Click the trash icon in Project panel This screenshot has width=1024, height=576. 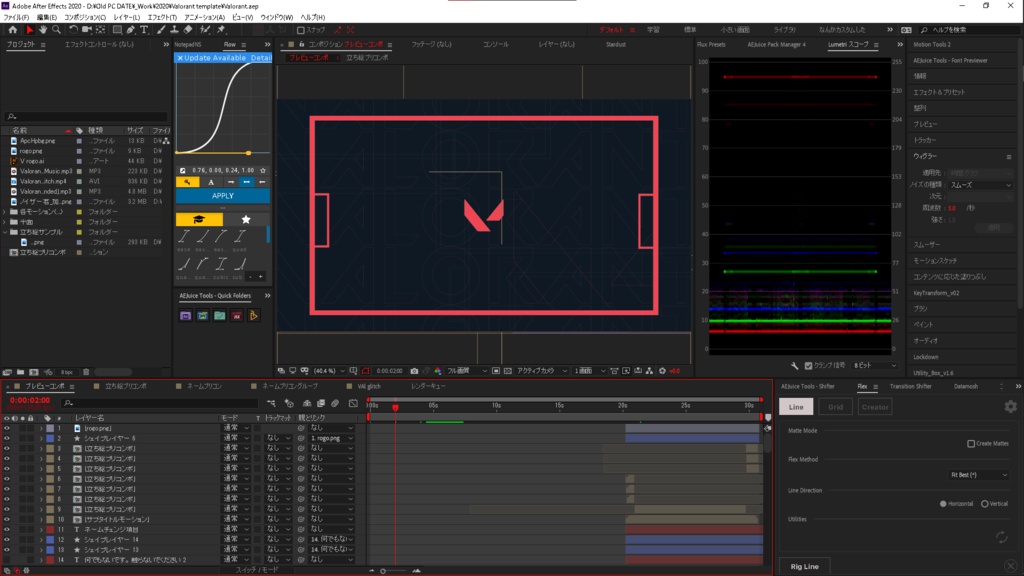[86, 372]
